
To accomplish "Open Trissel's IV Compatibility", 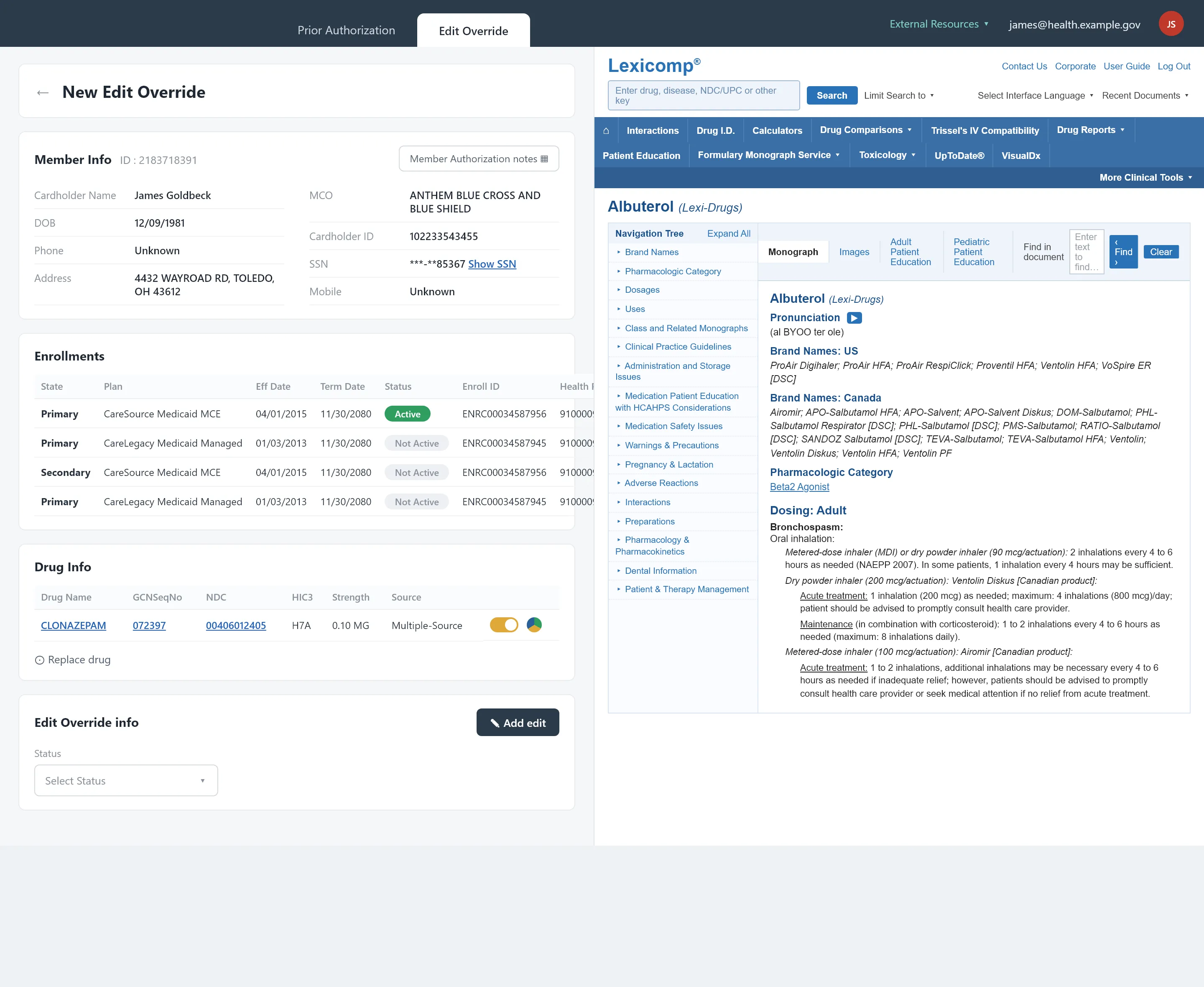I will click(x=985, y=131).
